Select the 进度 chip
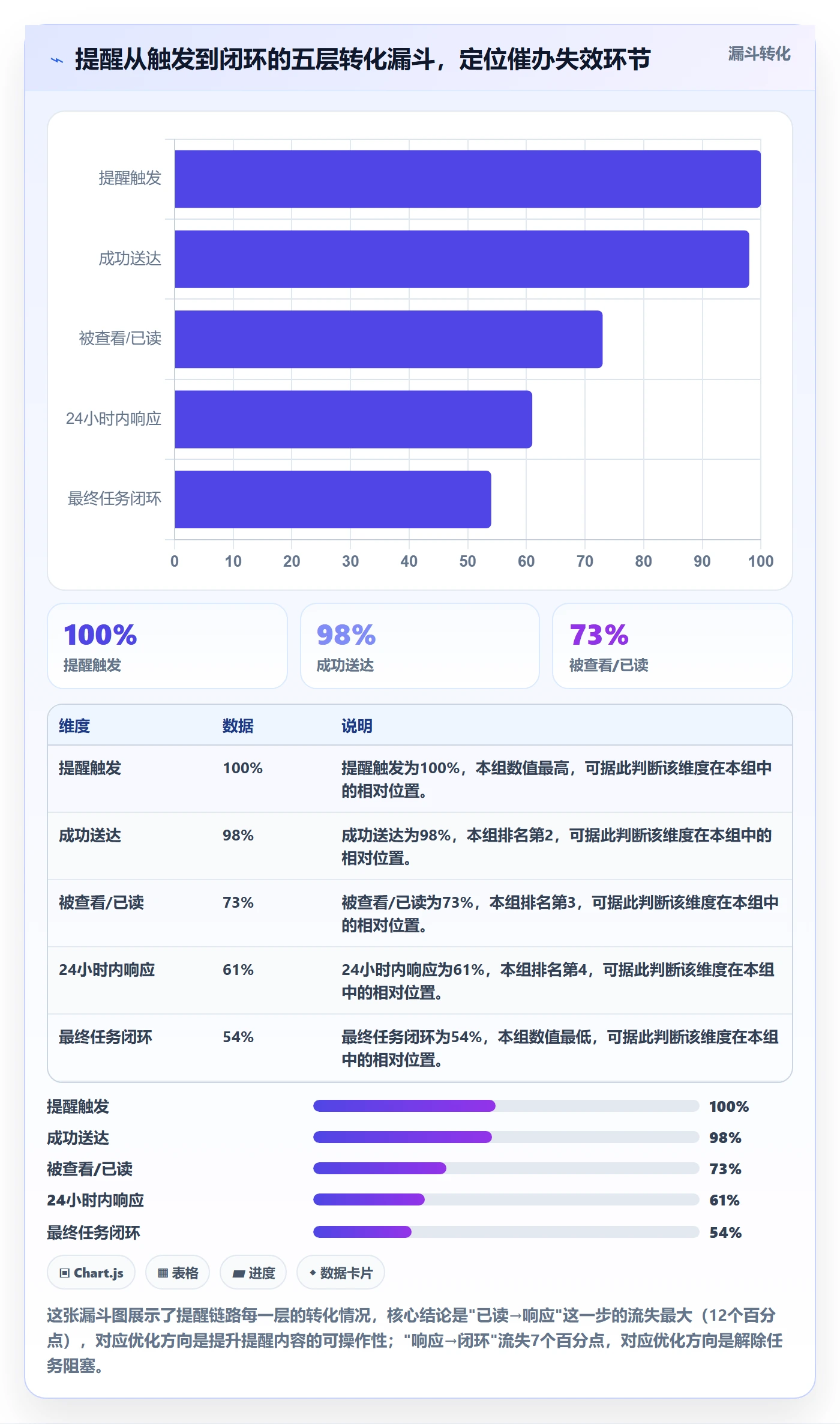The height and width of the screenshot is (1424, 840). click(253, 1272)
